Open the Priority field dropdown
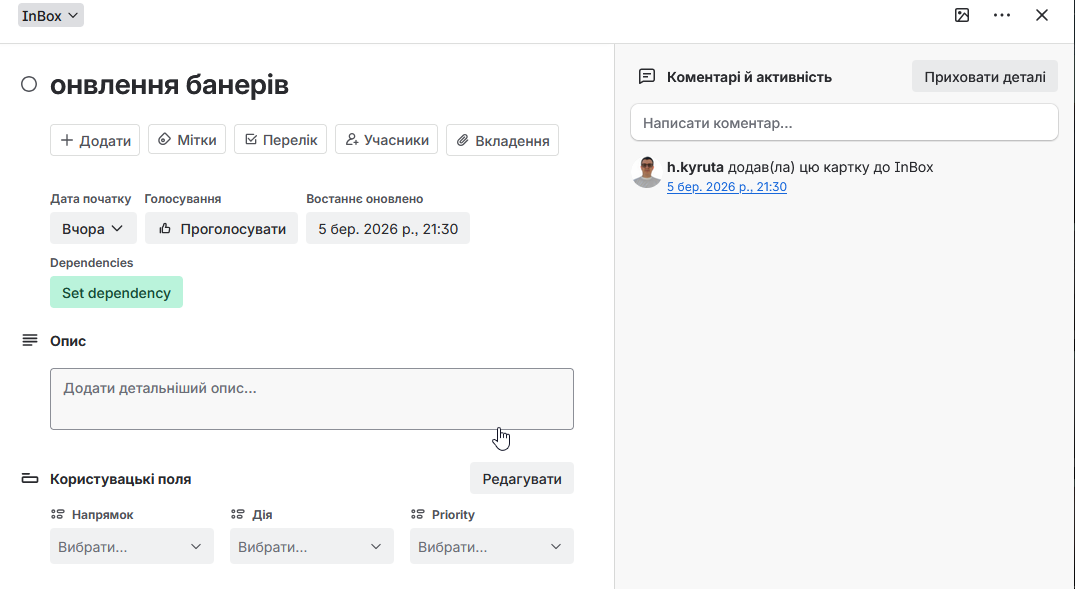The width and height of the screenshot is (1075, 589). click(x=492, y=547)
